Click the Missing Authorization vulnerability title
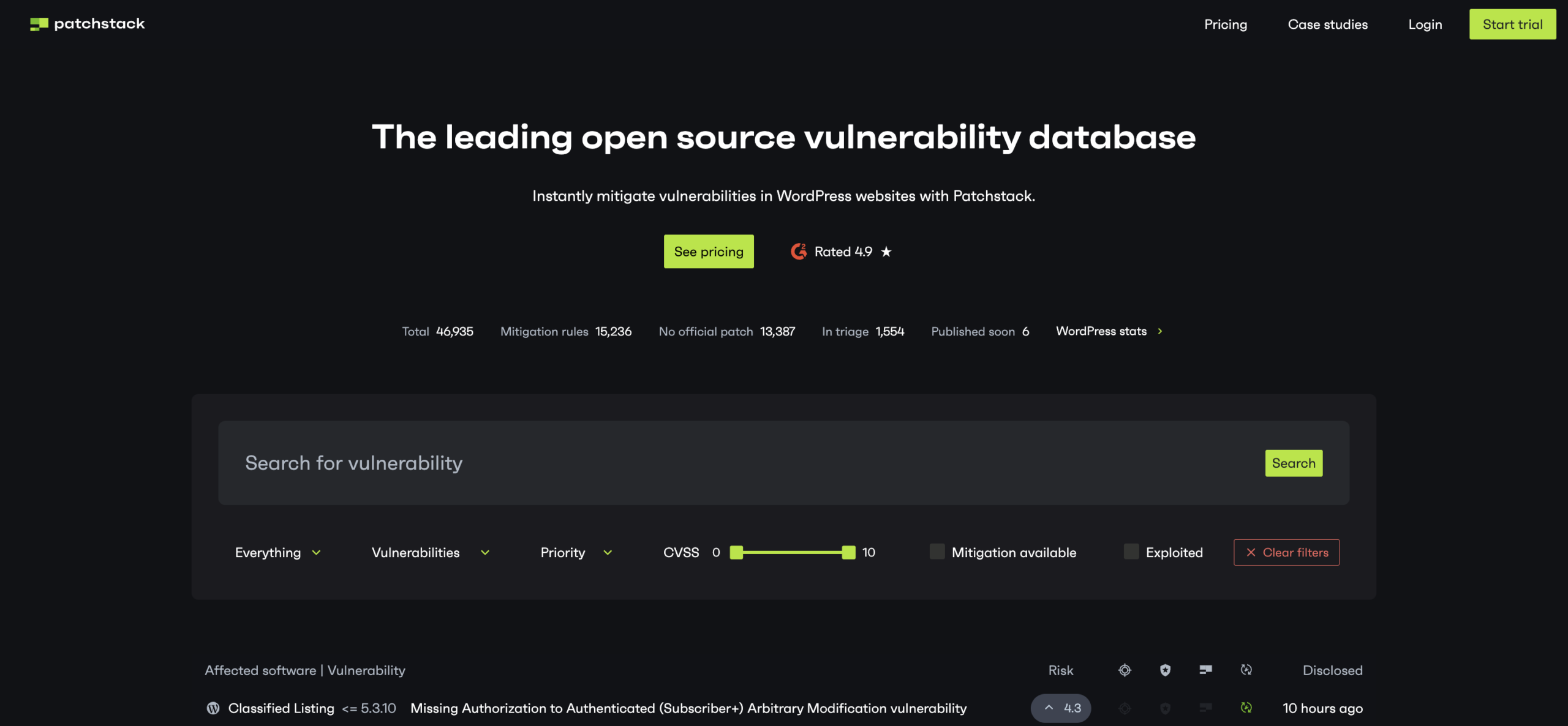Image resolution: width=1568 pixels, height=726 pixels. 688,708
